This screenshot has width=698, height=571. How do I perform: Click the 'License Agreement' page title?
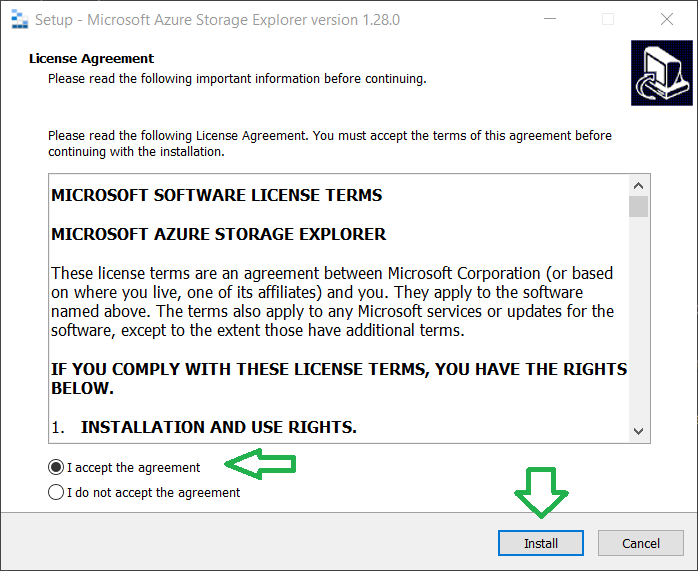pos(91,58)
